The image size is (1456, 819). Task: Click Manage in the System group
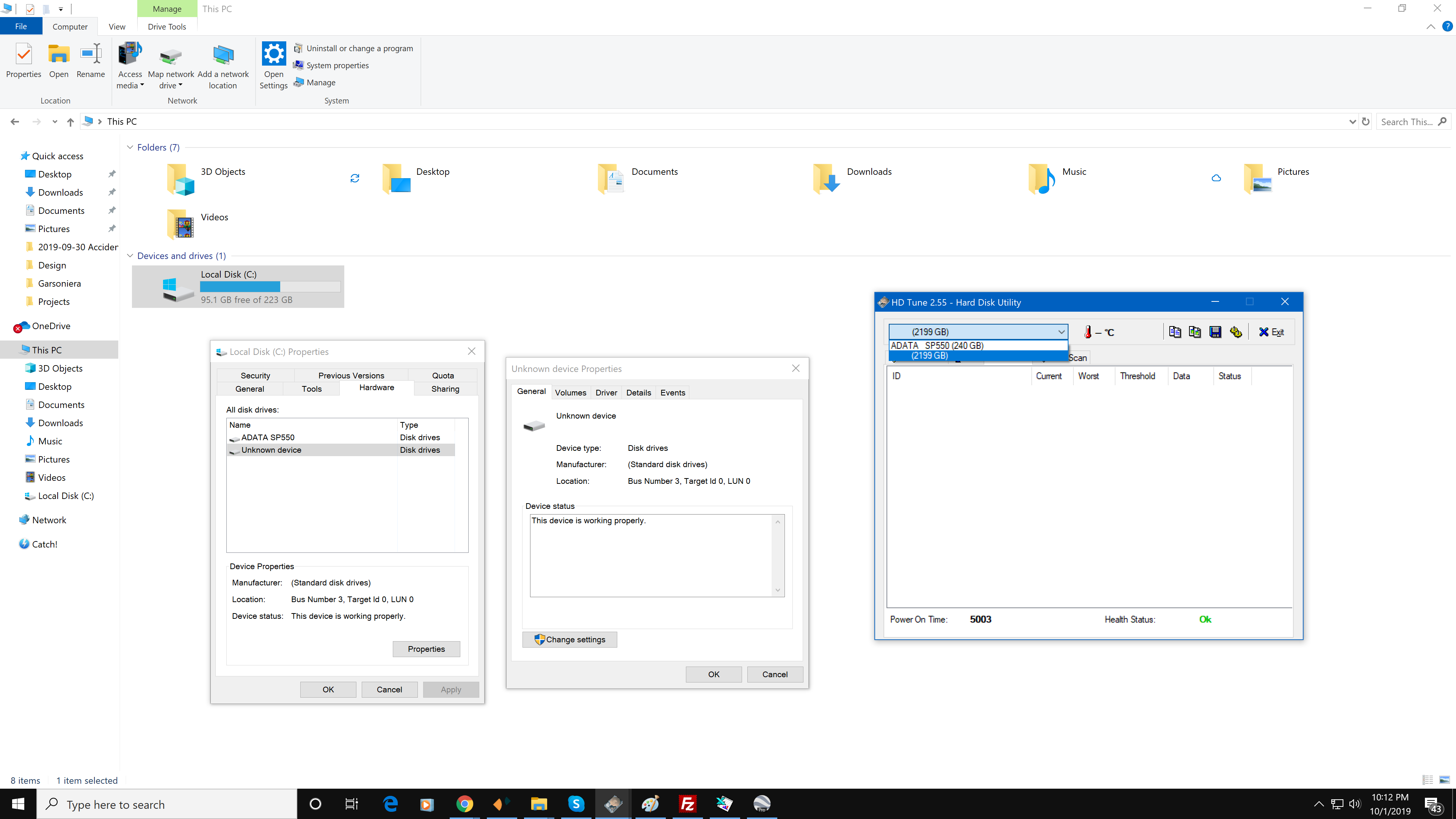click(315, 83)
